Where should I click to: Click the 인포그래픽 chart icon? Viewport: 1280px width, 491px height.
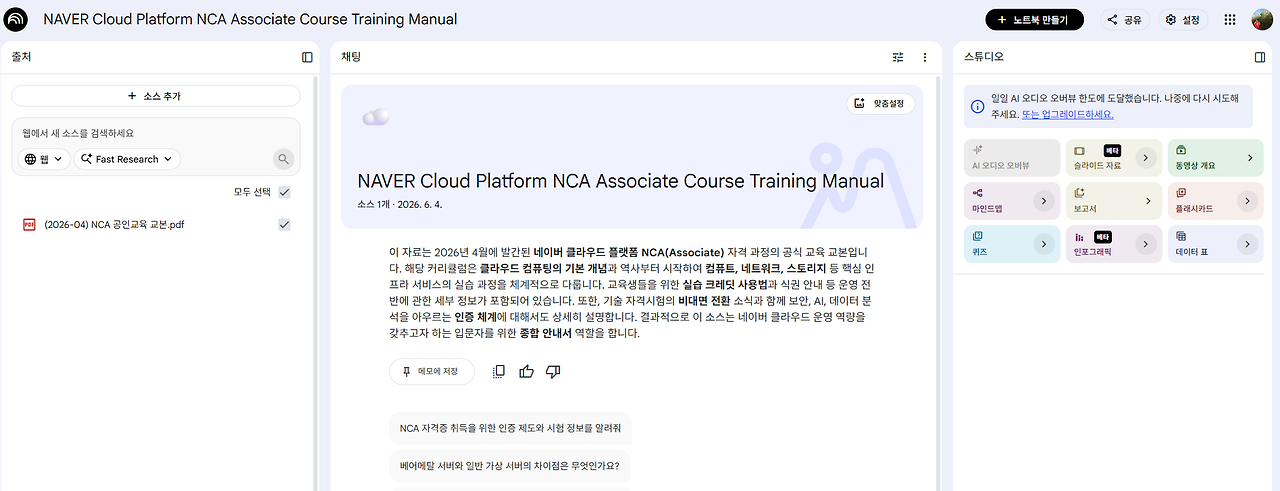1080,237
